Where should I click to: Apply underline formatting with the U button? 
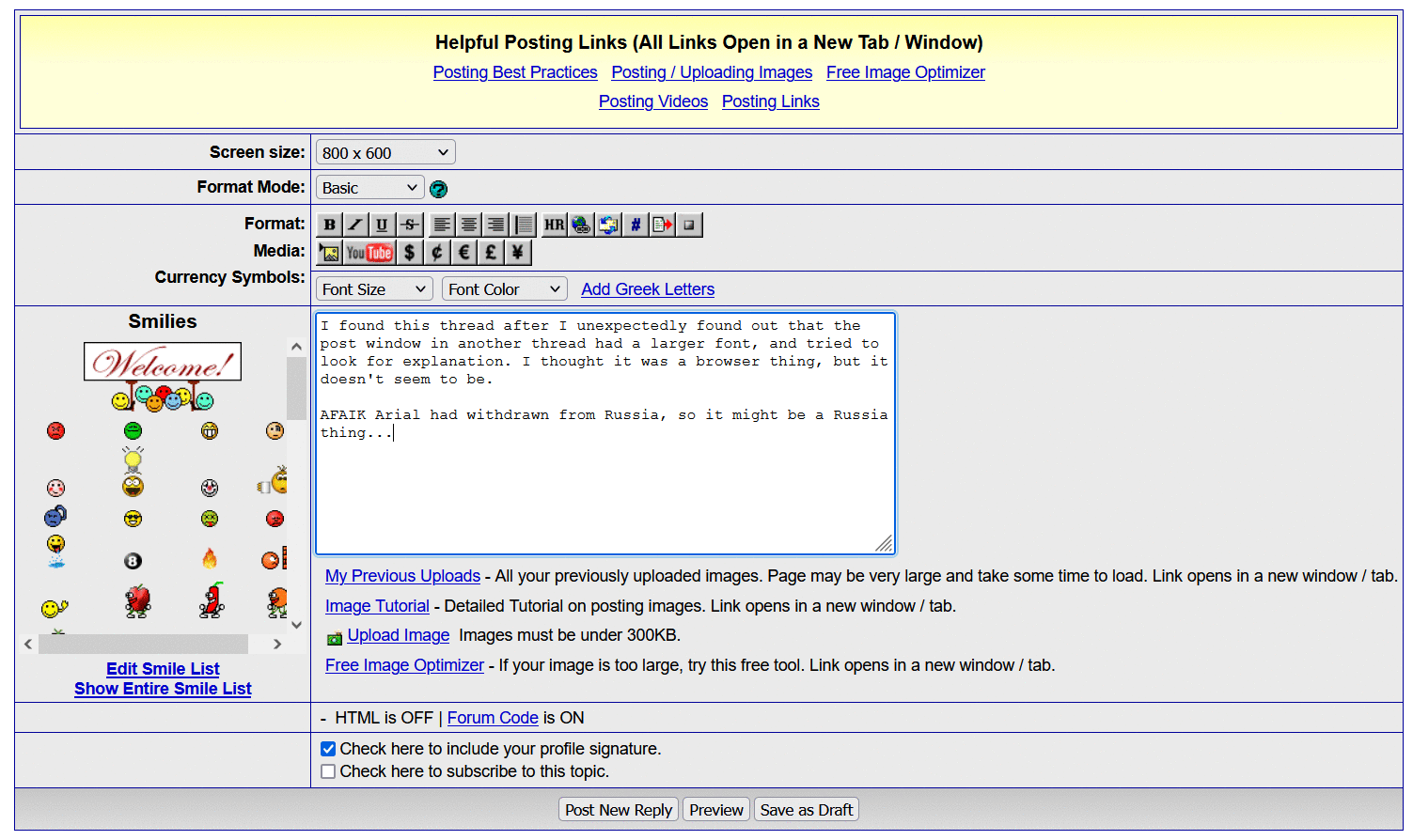[382, 225]
